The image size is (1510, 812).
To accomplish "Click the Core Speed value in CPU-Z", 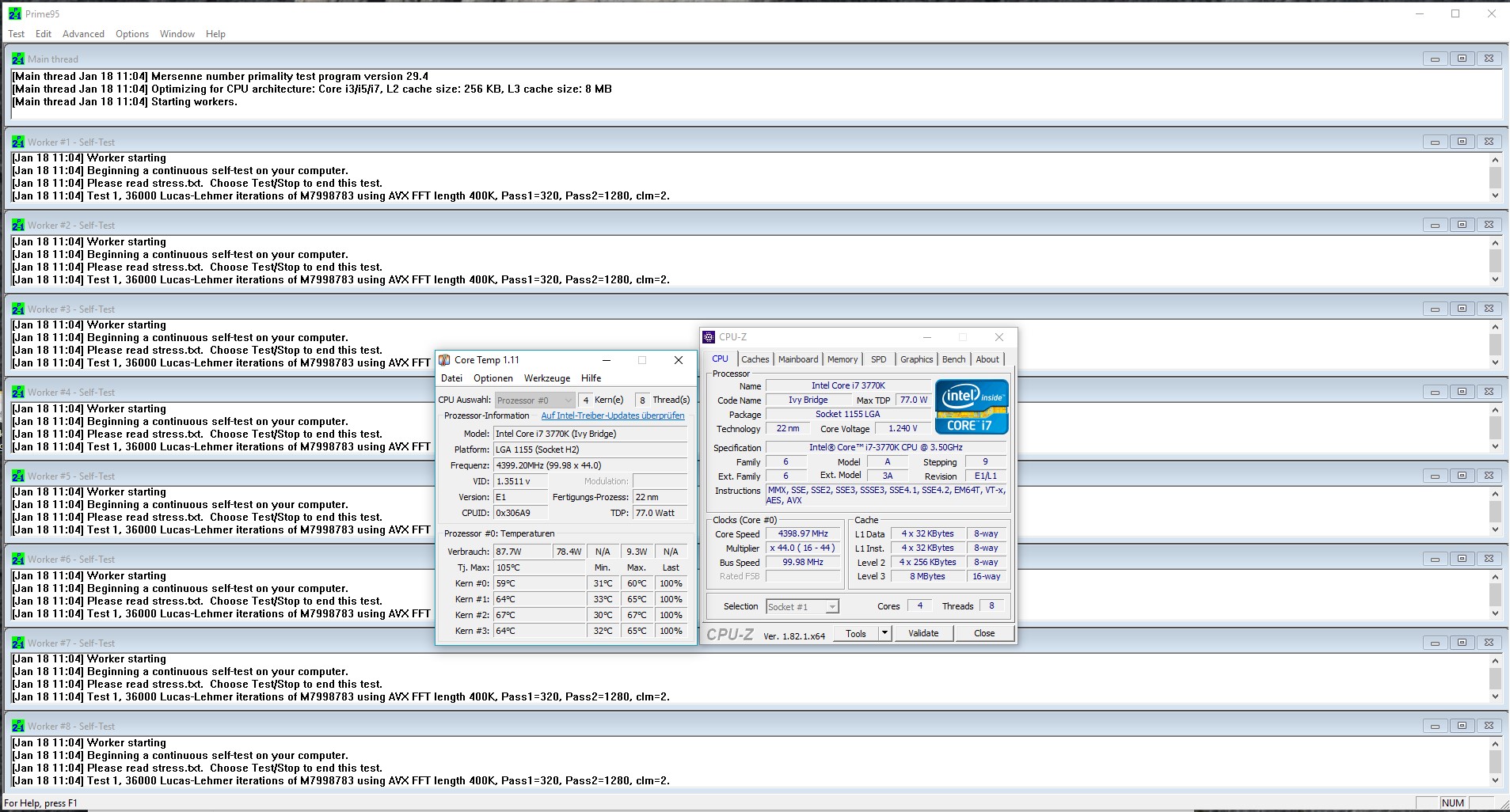I will pos(803,533).
